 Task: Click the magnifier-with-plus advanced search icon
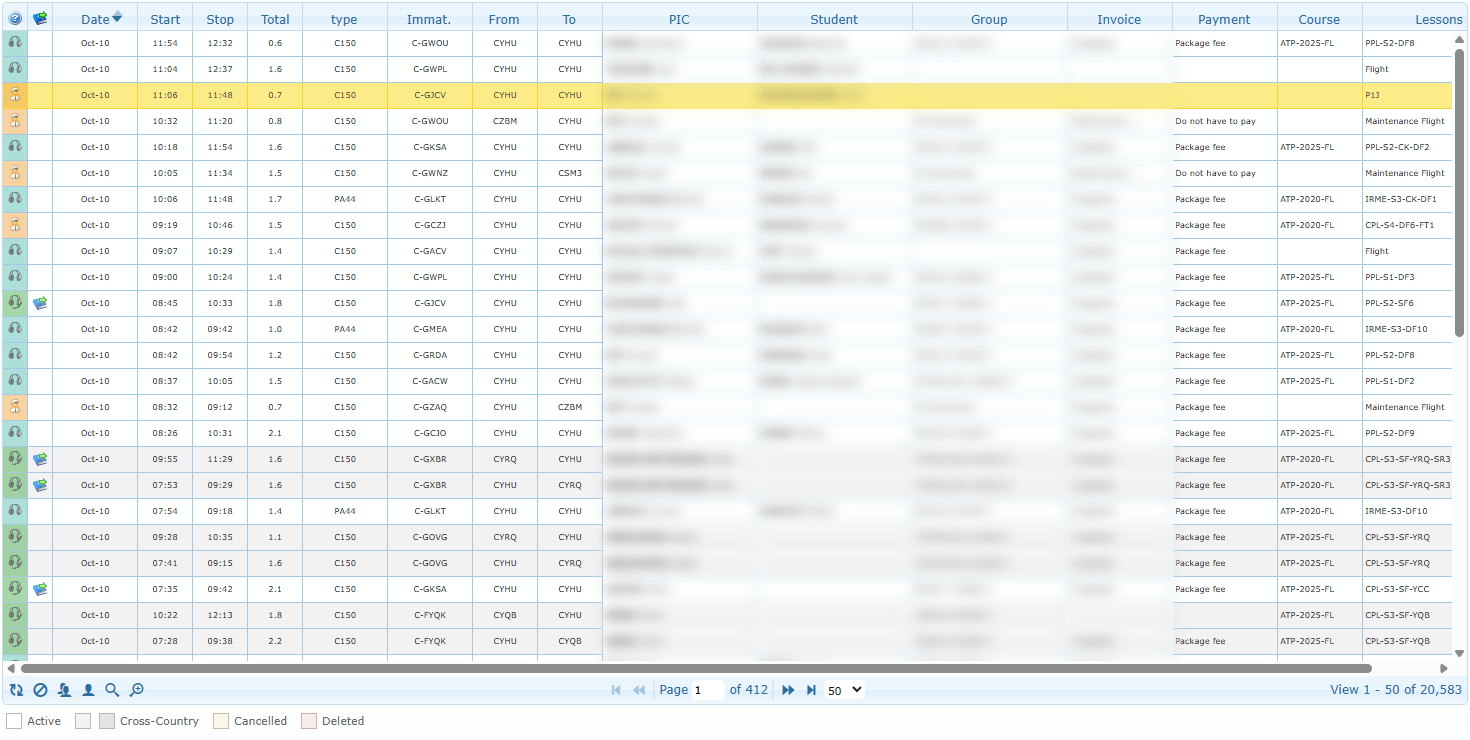click(137, 690)
